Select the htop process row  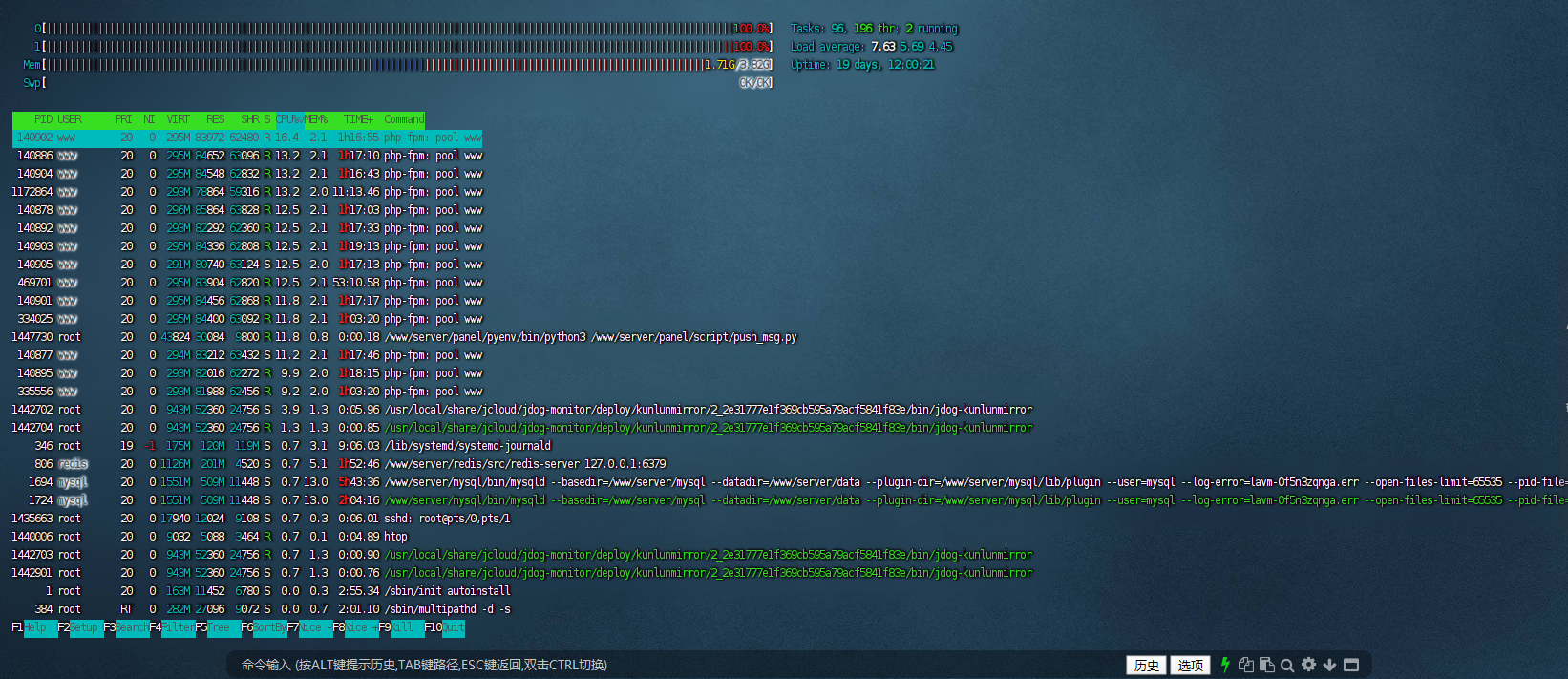click(x=210, y=537)
